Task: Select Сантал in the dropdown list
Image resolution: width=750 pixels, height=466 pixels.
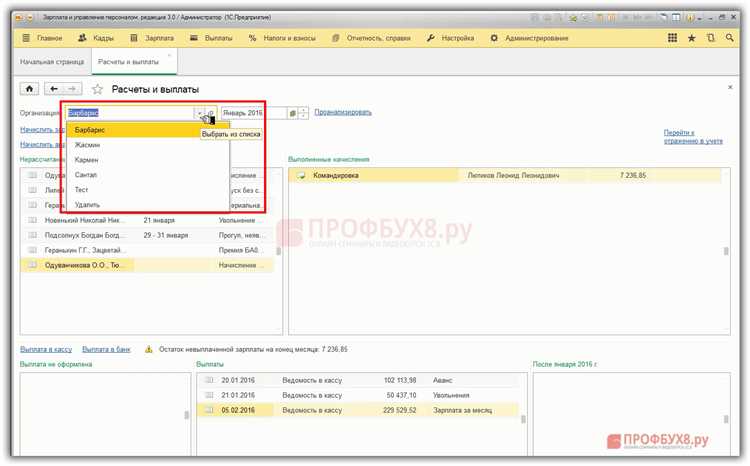Action: (148, 175)
